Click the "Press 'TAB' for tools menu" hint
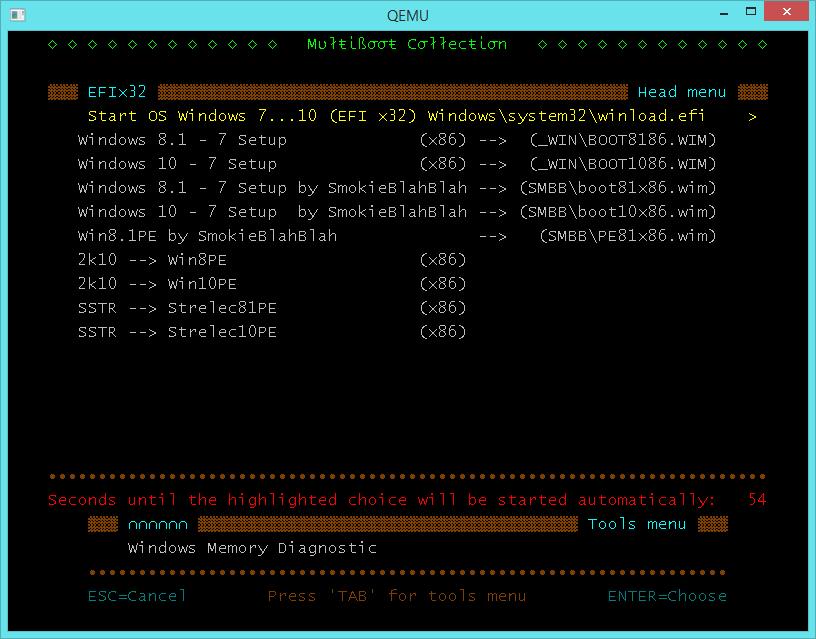The image size is (816, 639). pyautogui.click(x=397, y=596)
